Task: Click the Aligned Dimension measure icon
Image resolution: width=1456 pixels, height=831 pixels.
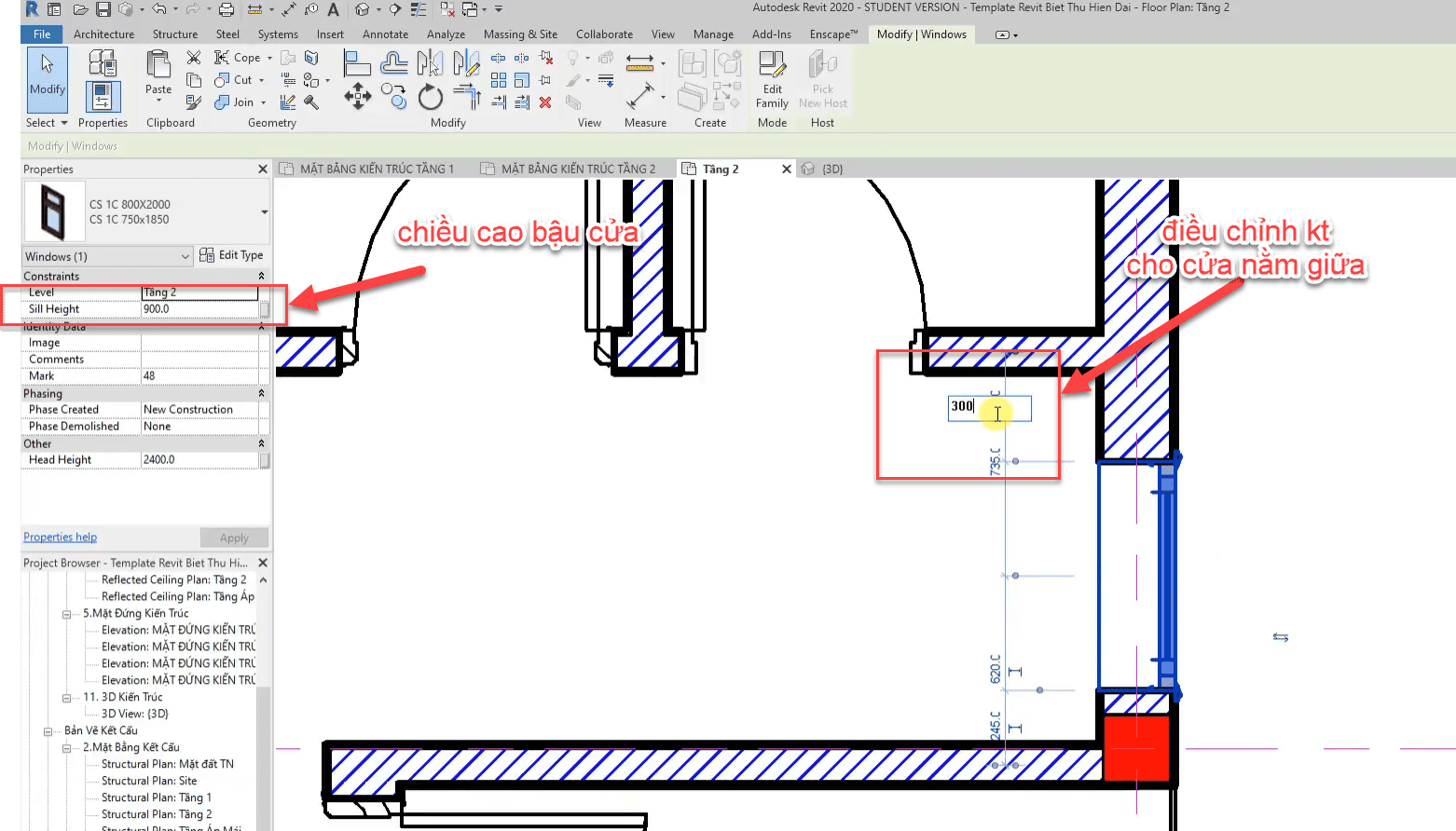Action: pos(639,63)
